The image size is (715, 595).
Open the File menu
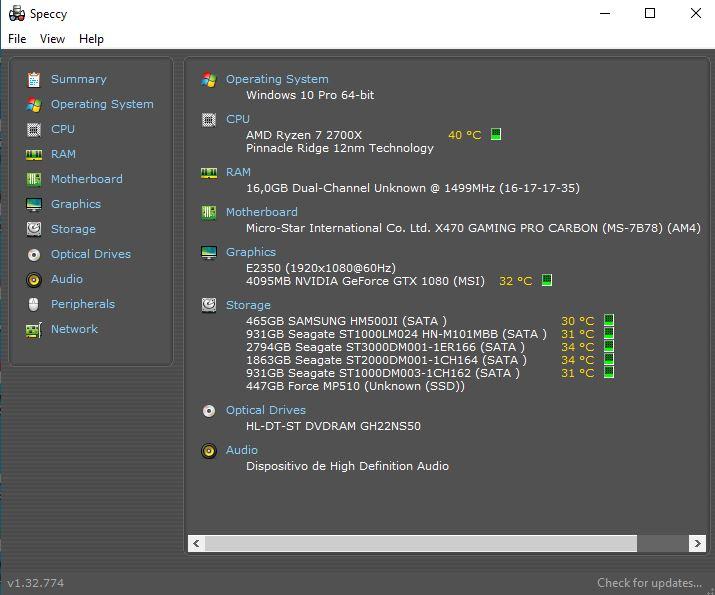pyautogui.click(x=17, y=39)
